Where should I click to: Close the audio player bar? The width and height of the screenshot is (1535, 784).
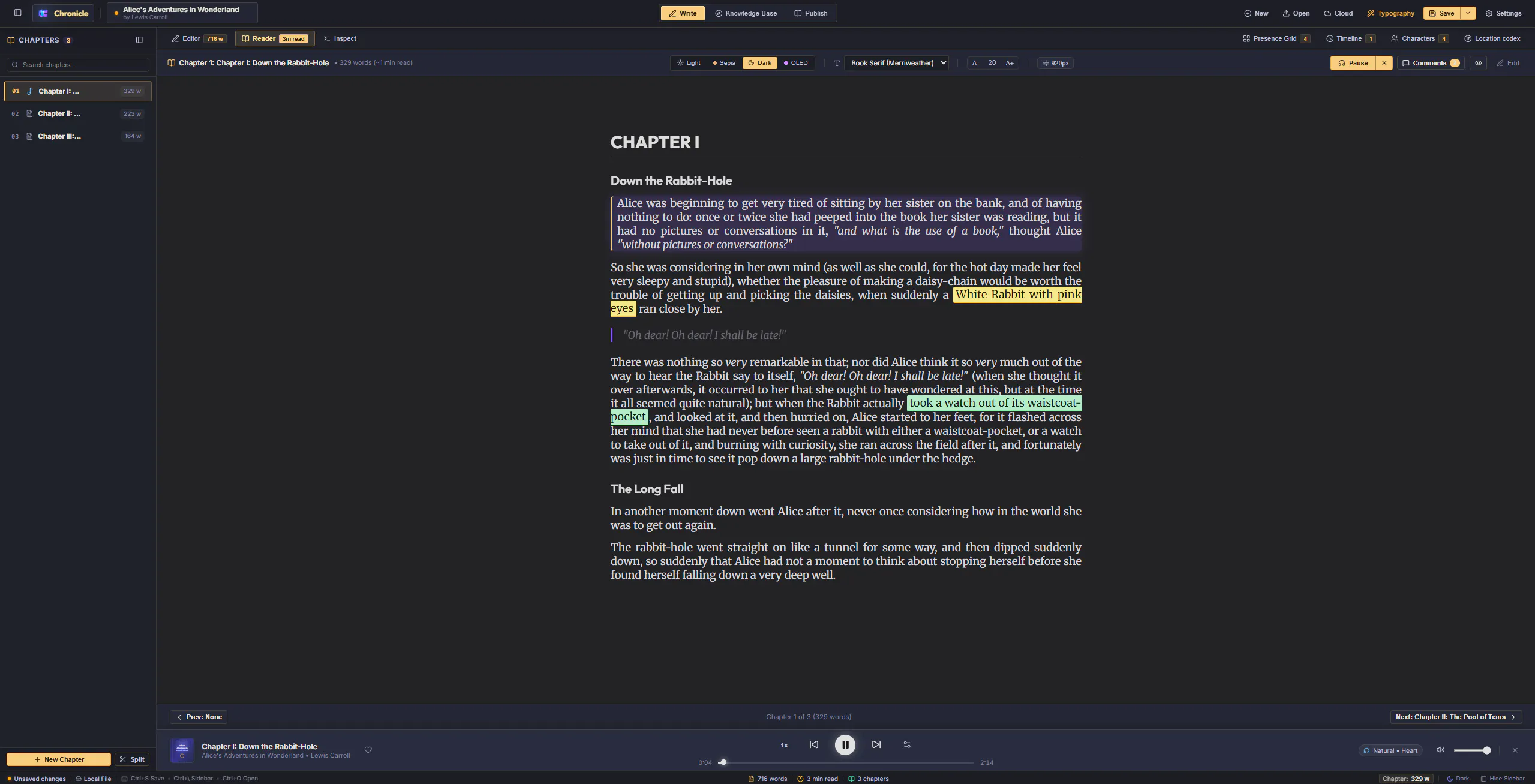click(1515, 750)
